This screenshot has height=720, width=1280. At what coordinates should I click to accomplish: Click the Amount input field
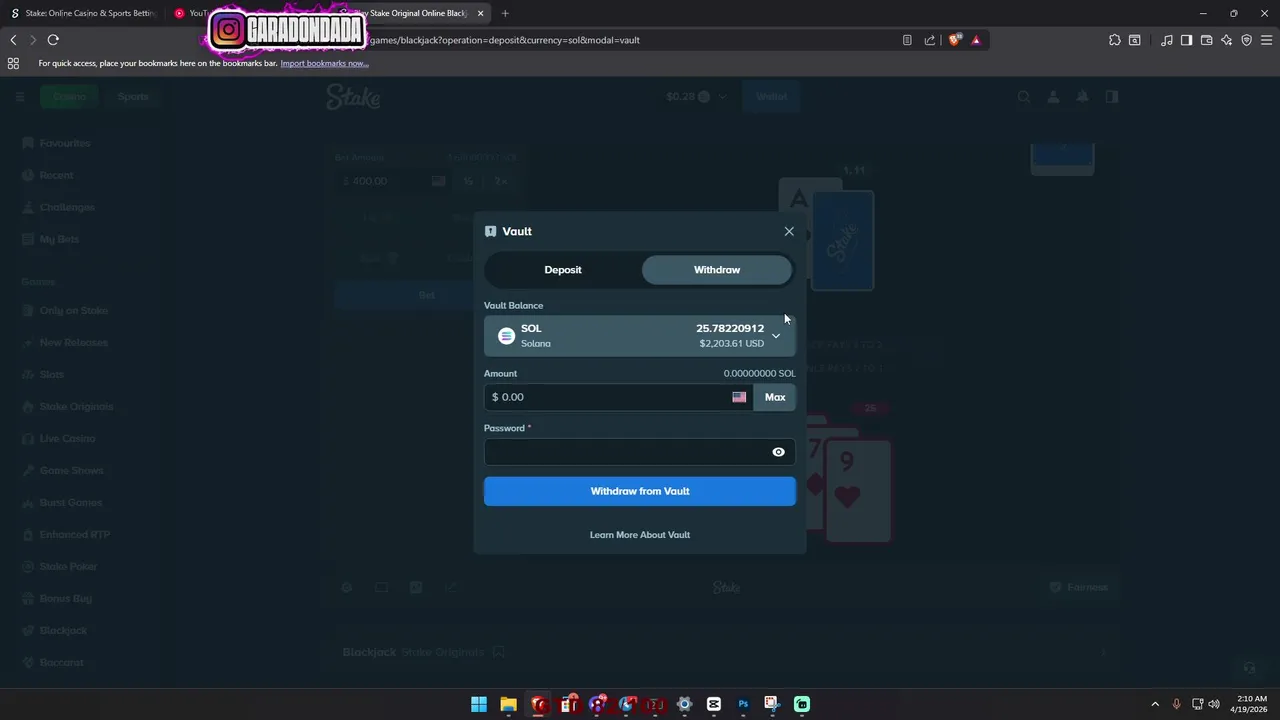coord(618,397)
